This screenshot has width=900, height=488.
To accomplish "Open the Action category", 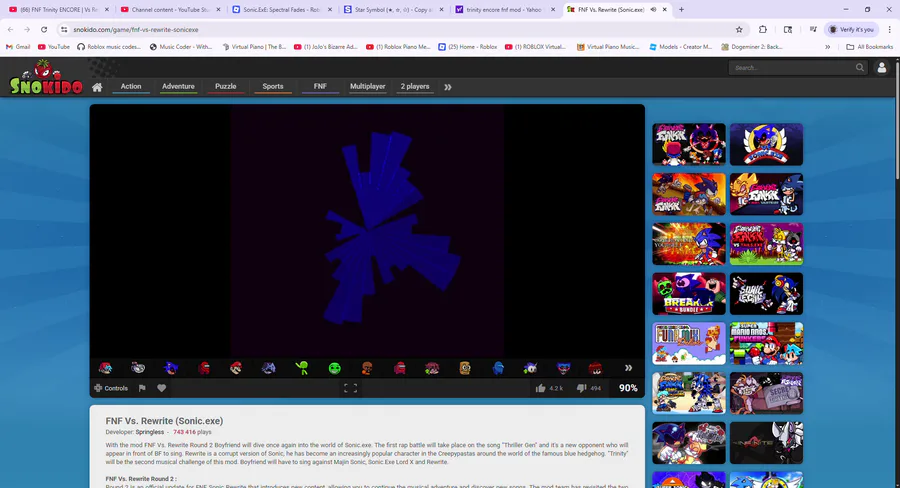I will 131,87.
